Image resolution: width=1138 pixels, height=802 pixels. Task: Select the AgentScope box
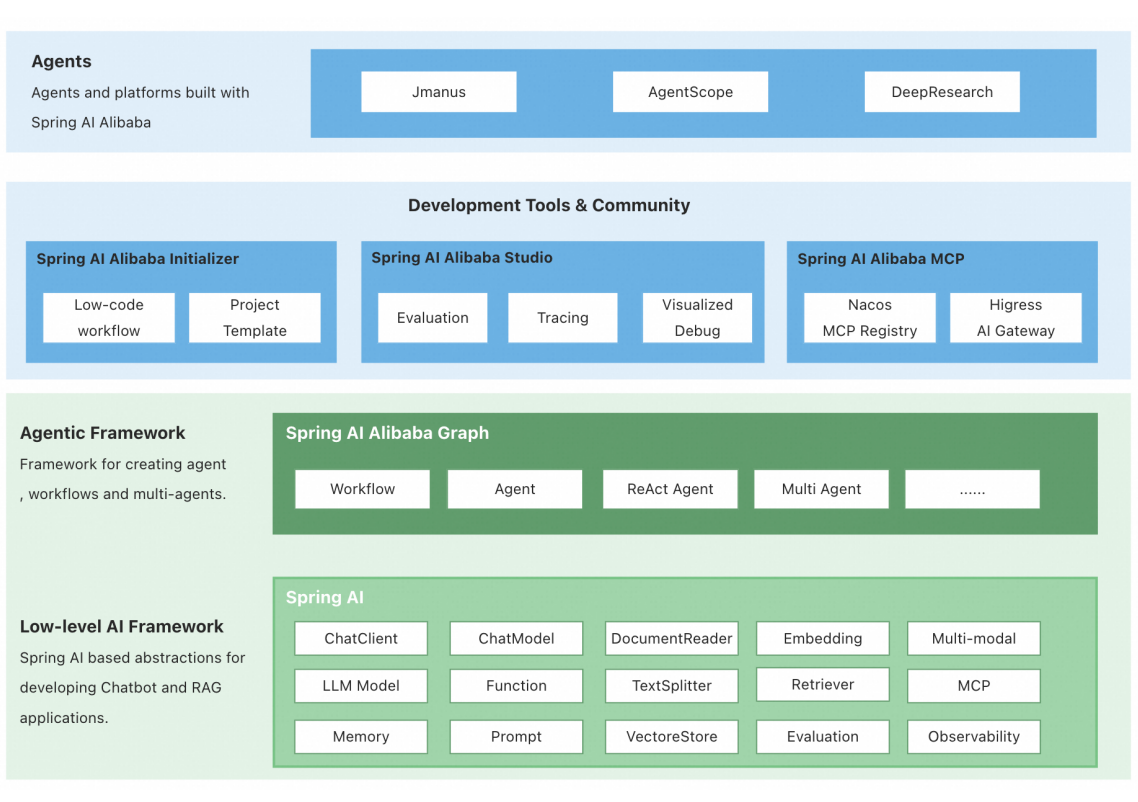tap(690, 91)
